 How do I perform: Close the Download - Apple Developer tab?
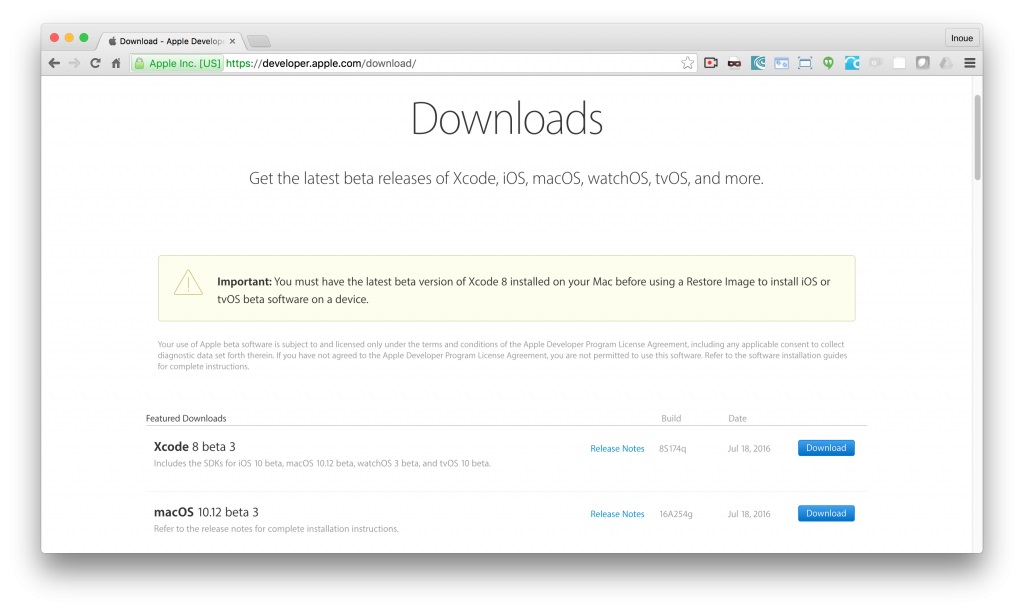(232, 41)
